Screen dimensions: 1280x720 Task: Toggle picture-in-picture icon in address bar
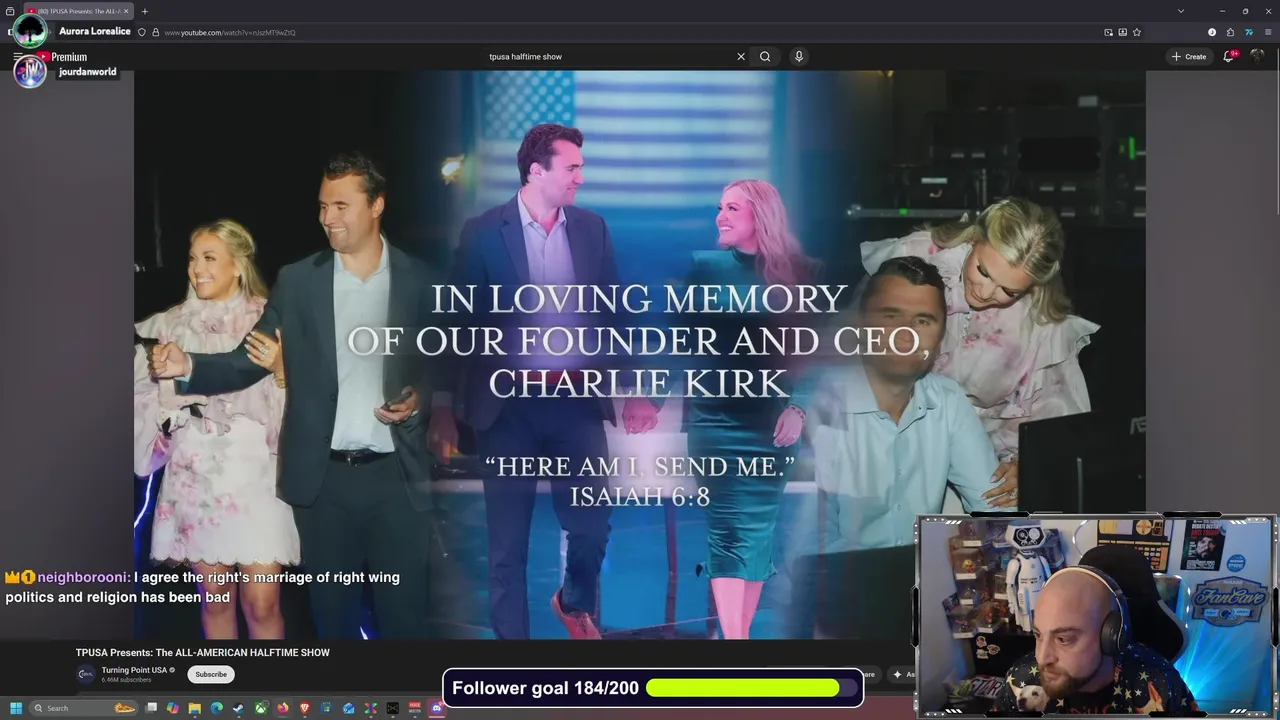1108,32
